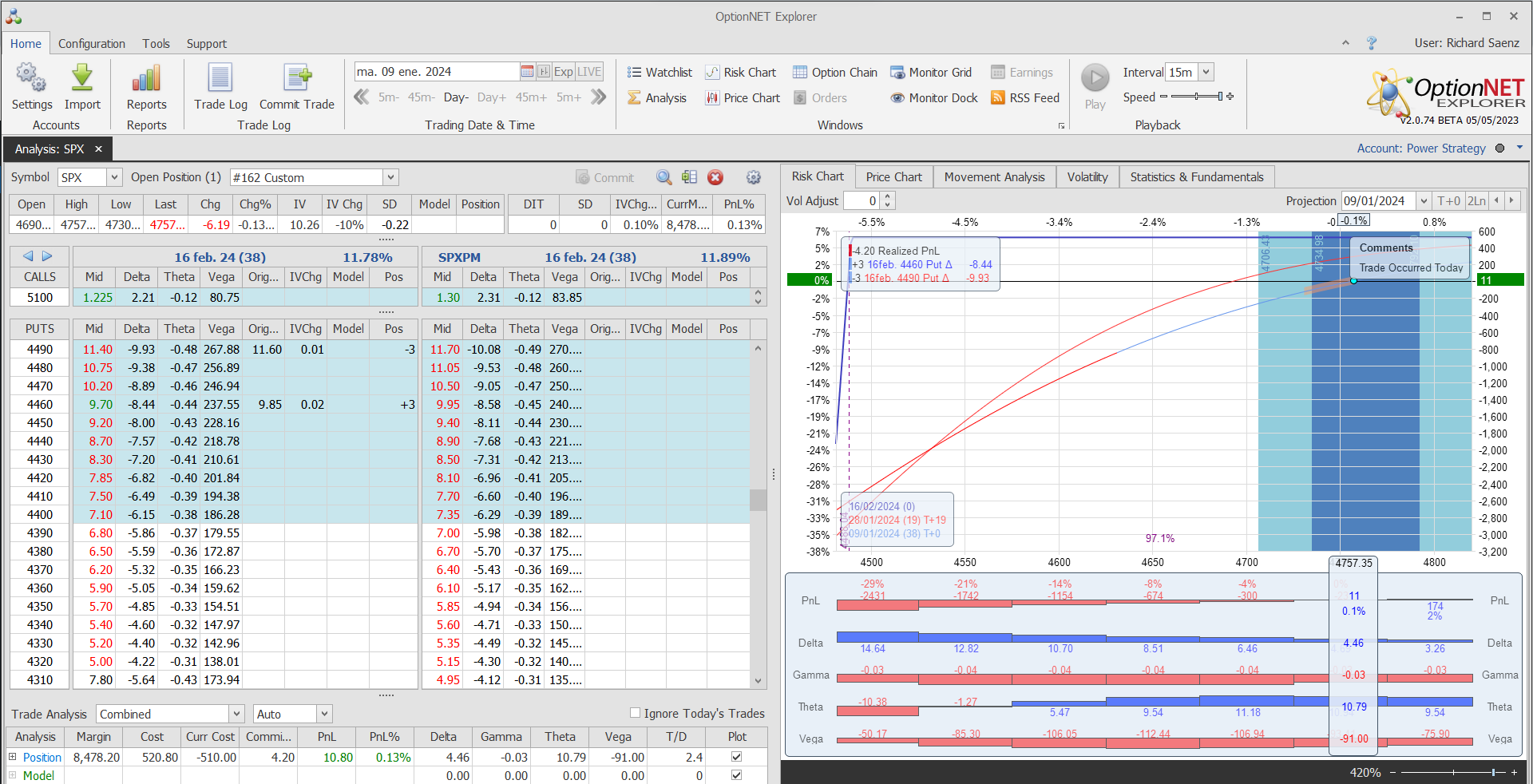Screen dimensions: 1533x784
Task: Open the Monitor Dock window
Action: click(933, 98)
